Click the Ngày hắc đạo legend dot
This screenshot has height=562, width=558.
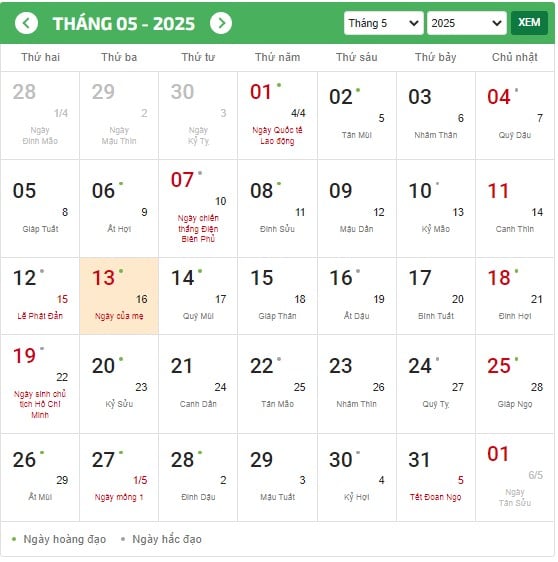pos(123,539)
